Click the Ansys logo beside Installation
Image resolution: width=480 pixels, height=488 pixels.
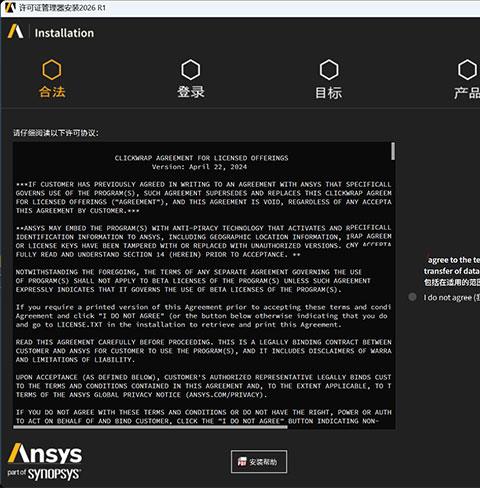coord(15,32)
